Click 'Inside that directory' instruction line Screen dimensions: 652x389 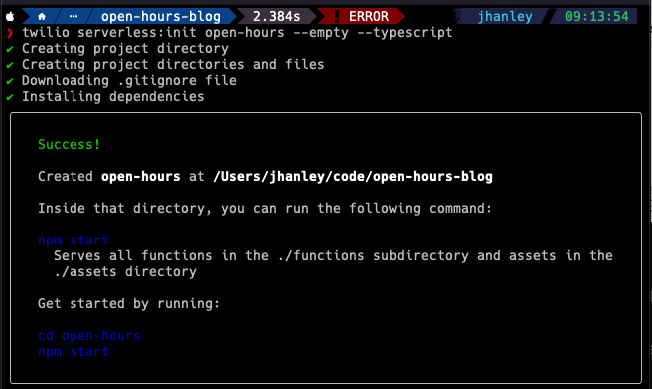pyautogui.click(x=265, y=208)
